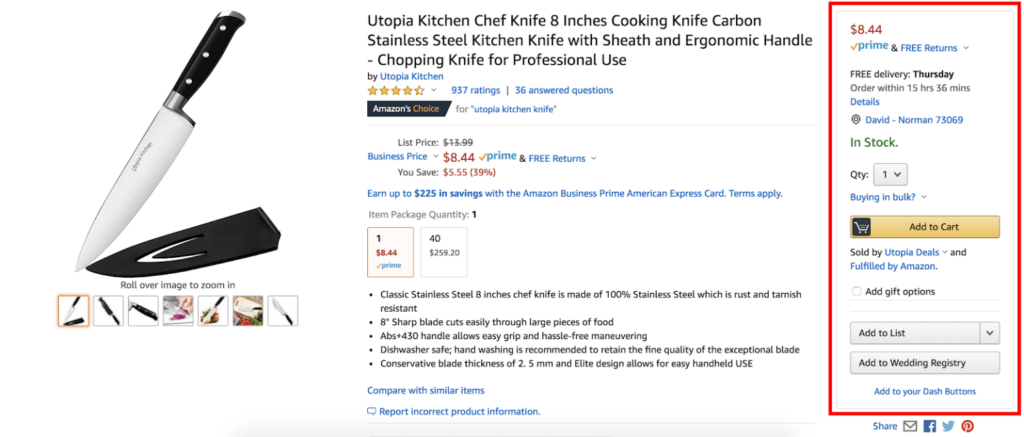
Task: Select the 1-pack quantity option at $8.44
Action: [x=391, y=252]
